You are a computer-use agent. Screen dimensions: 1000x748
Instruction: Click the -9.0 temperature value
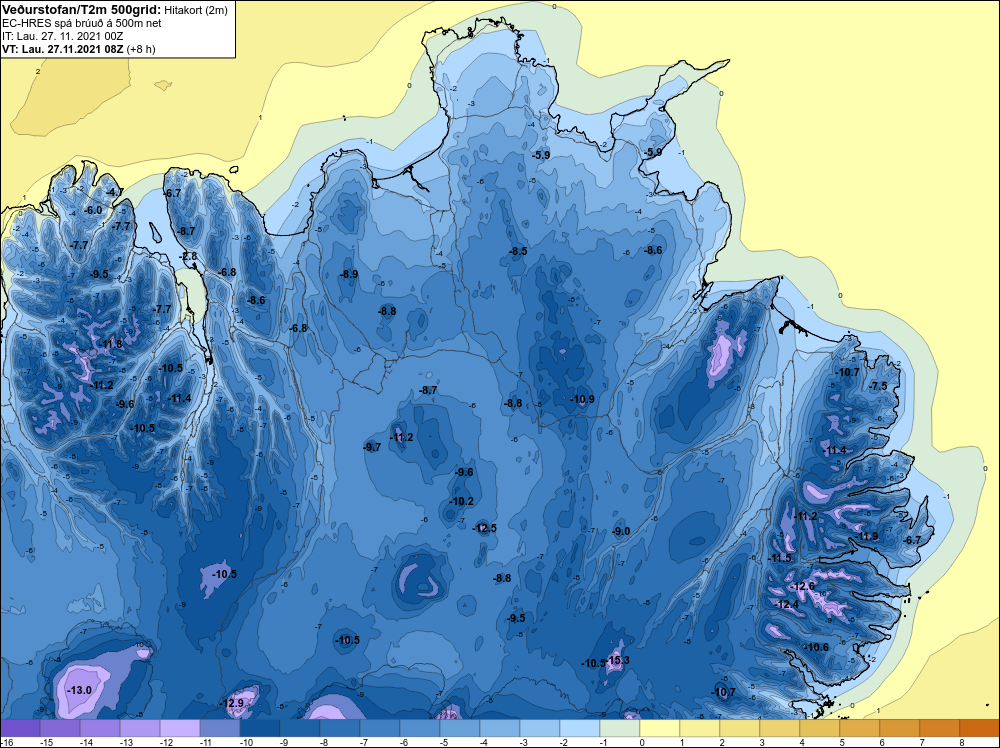click(621, 531)
